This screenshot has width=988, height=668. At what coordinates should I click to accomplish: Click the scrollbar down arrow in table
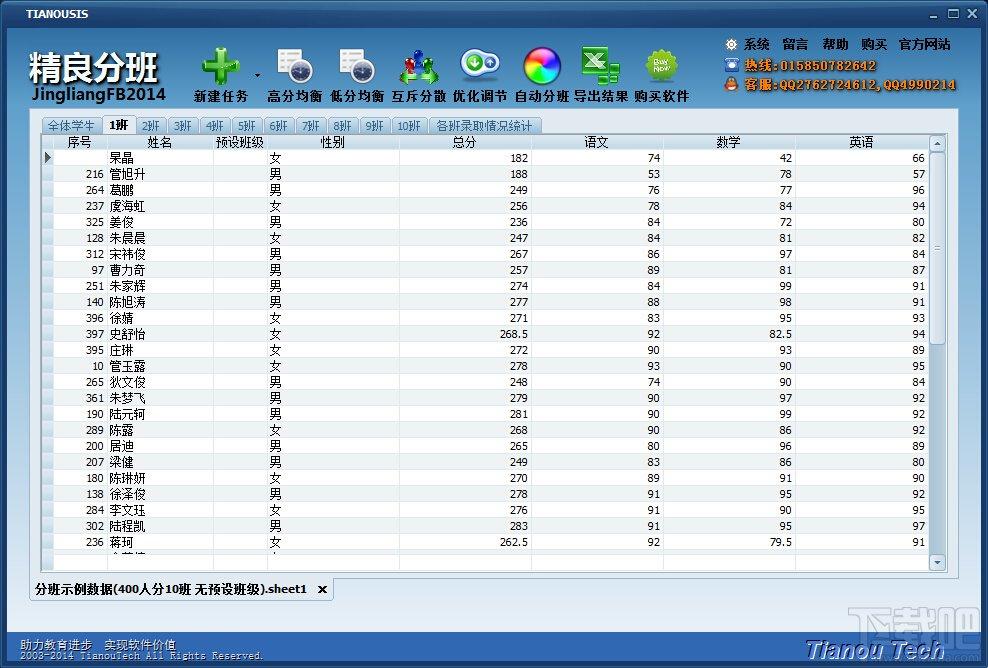[x=938, y=562]
